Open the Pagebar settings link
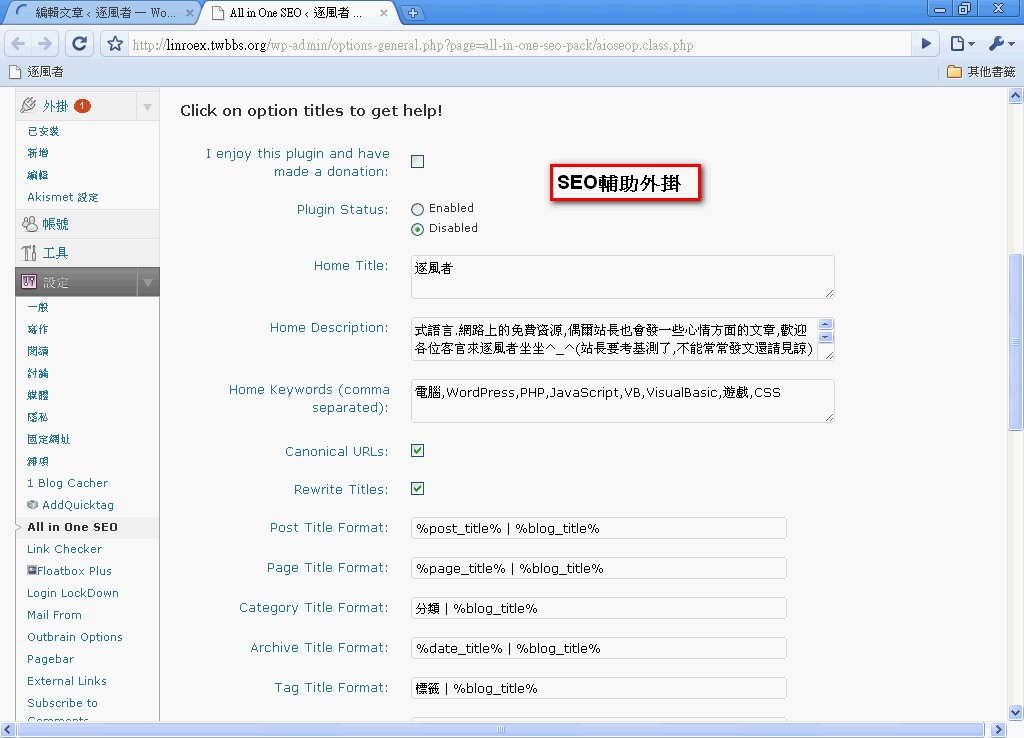1024x738 pixels. coord(51,659)
